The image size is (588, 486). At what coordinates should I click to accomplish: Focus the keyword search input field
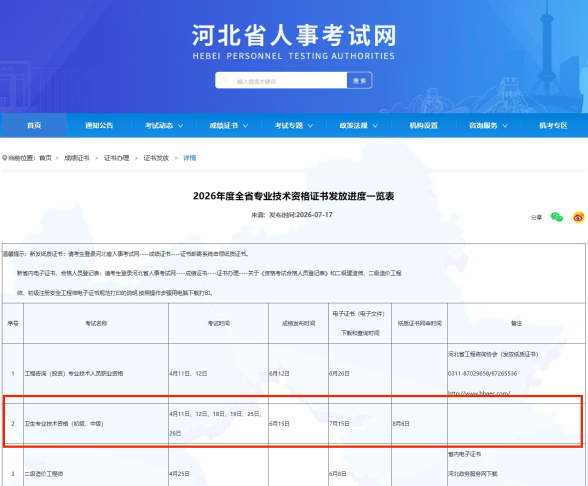[281, 80]
